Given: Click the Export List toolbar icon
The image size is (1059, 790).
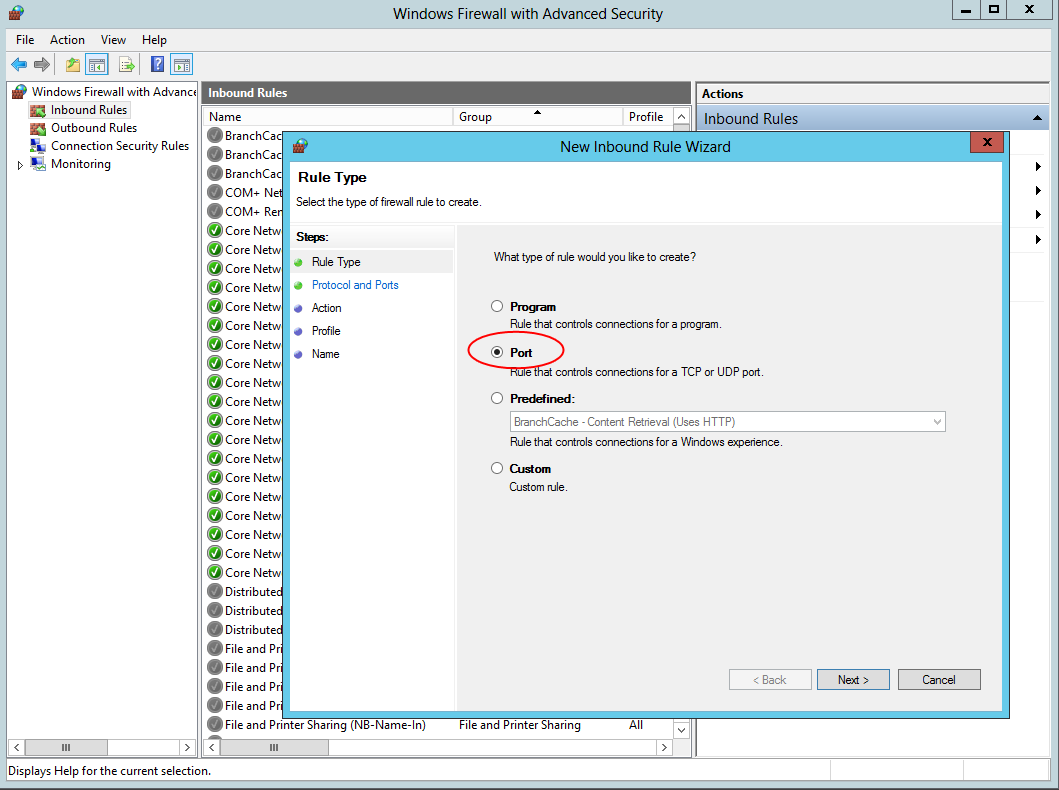Looking at the screenshot, I should click(x=127, y=65).
